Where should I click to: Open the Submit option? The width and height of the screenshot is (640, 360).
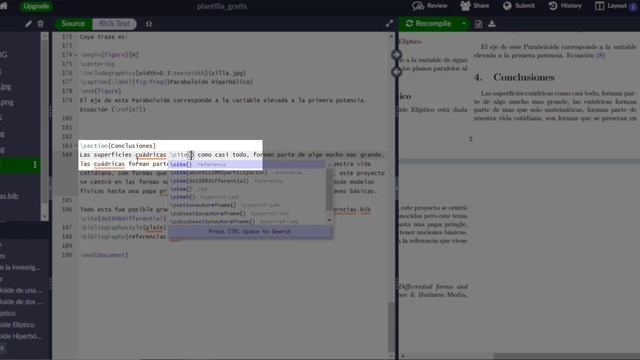(519, 6)
